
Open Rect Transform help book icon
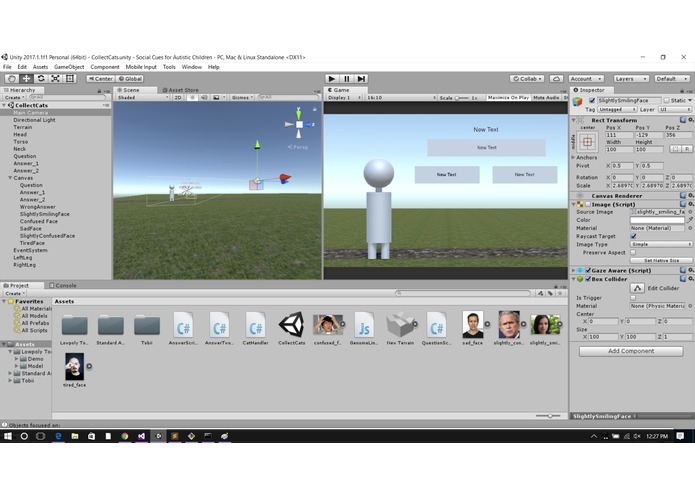point(683,120)
